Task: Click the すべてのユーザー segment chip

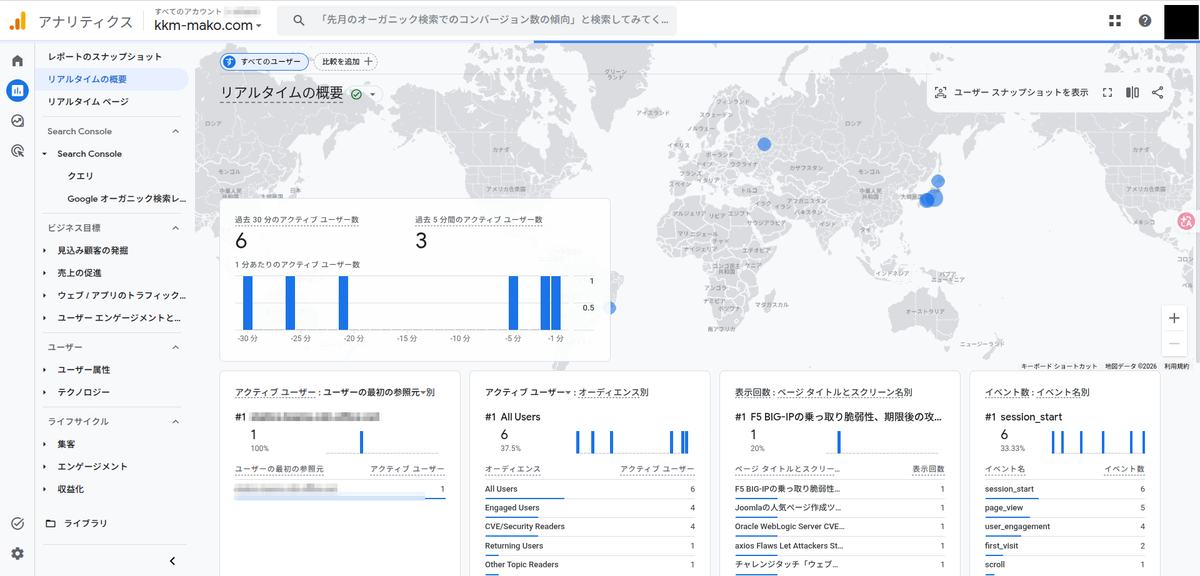Action: 265,61
